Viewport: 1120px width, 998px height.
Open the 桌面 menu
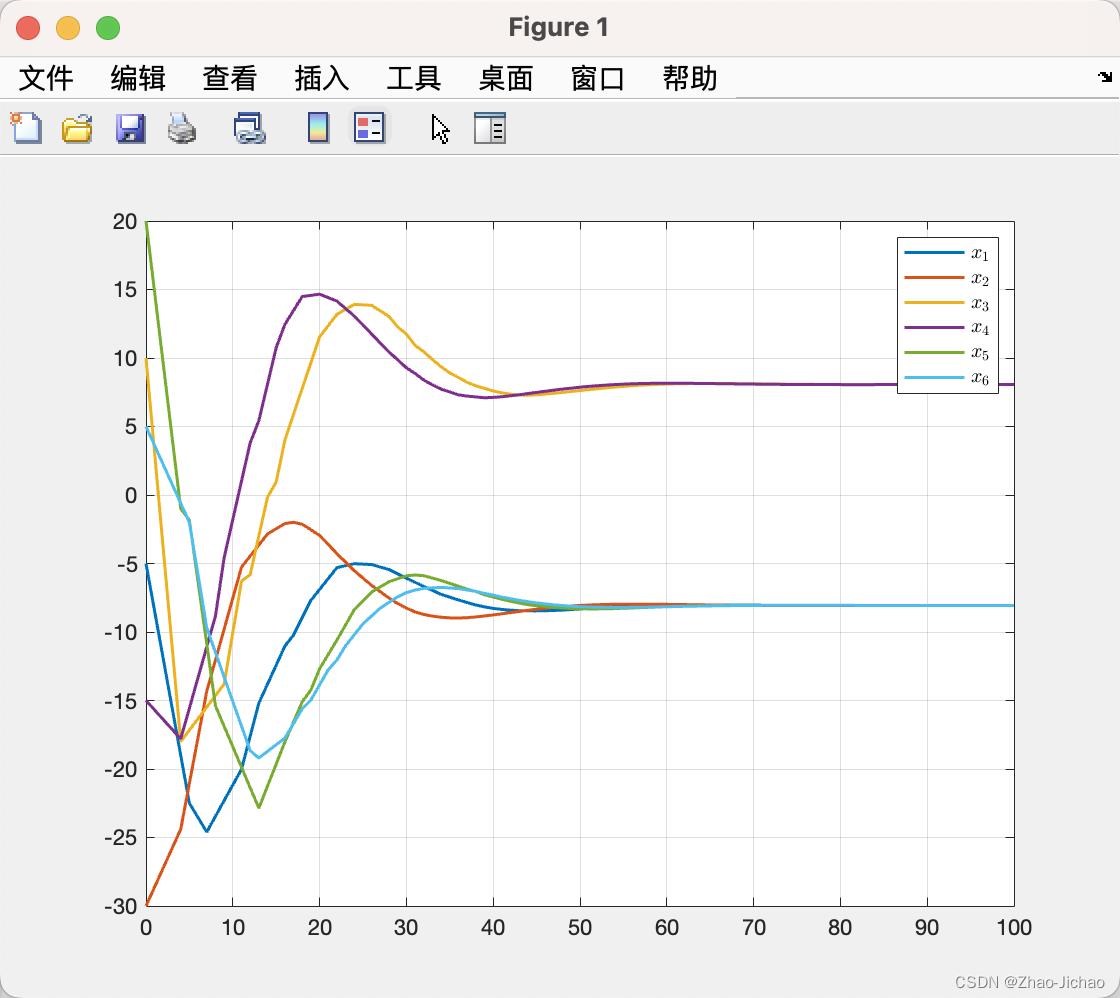(x=506, y=78)
